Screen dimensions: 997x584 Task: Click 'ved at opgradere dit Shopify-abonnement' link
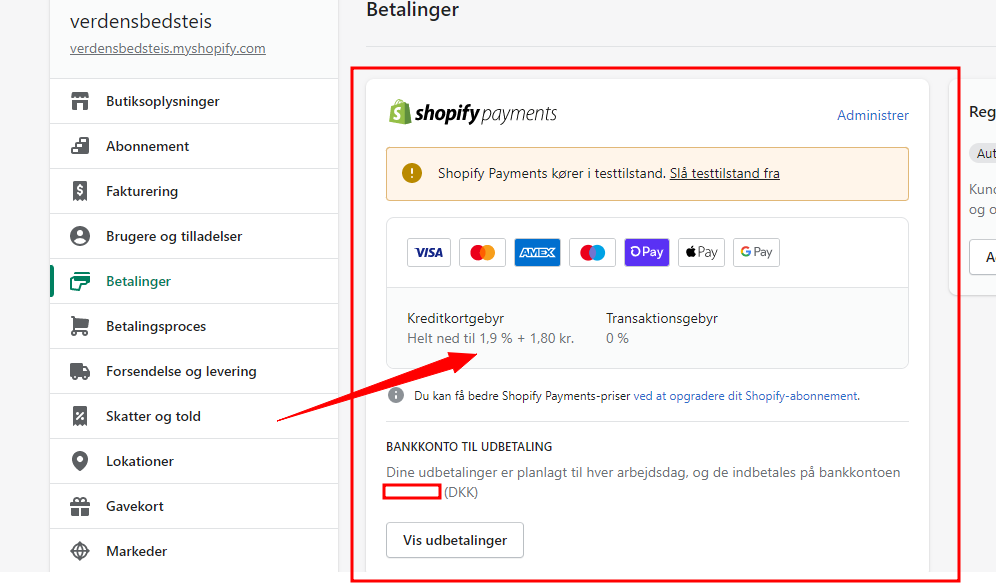click(x=745, y=396)
